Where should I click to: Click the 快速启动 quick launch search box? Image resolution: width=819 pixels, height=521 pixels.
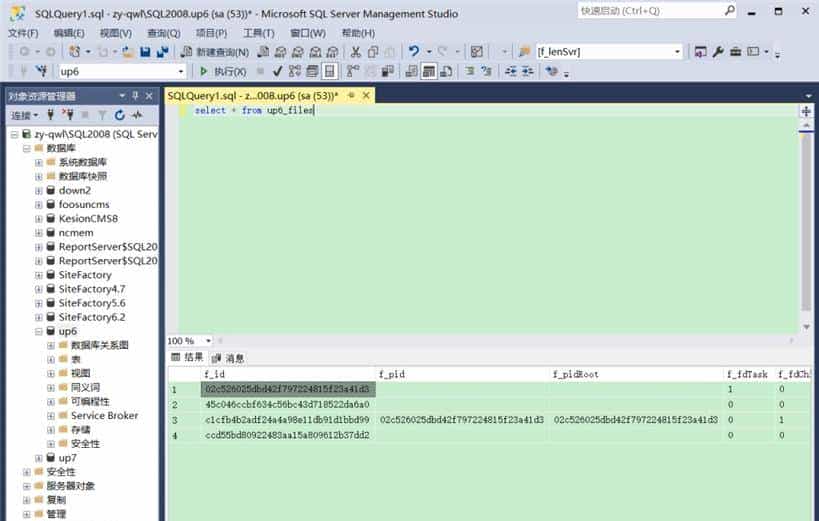coord(657,10)
